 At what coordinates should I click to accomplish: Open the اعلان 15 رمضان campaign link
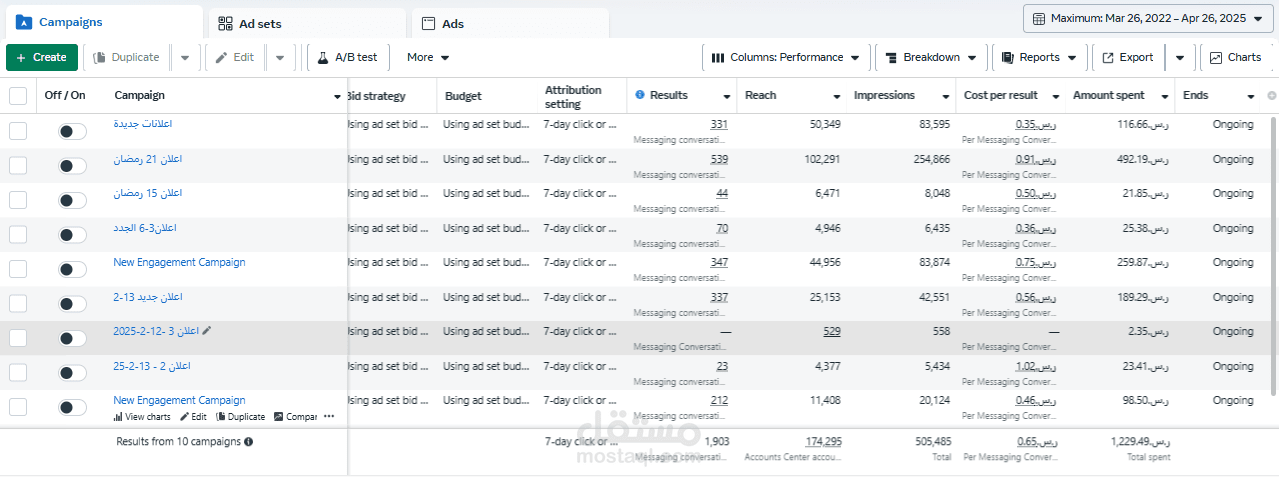click(148, 193)
